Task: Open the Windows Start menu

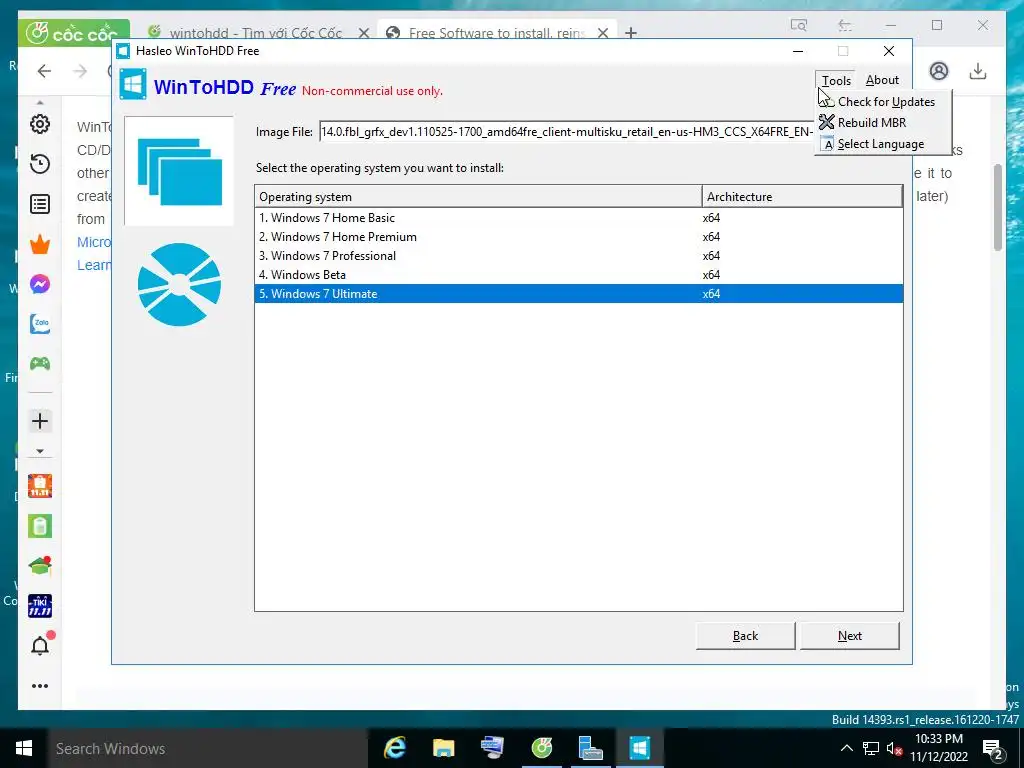Action: 24,748
